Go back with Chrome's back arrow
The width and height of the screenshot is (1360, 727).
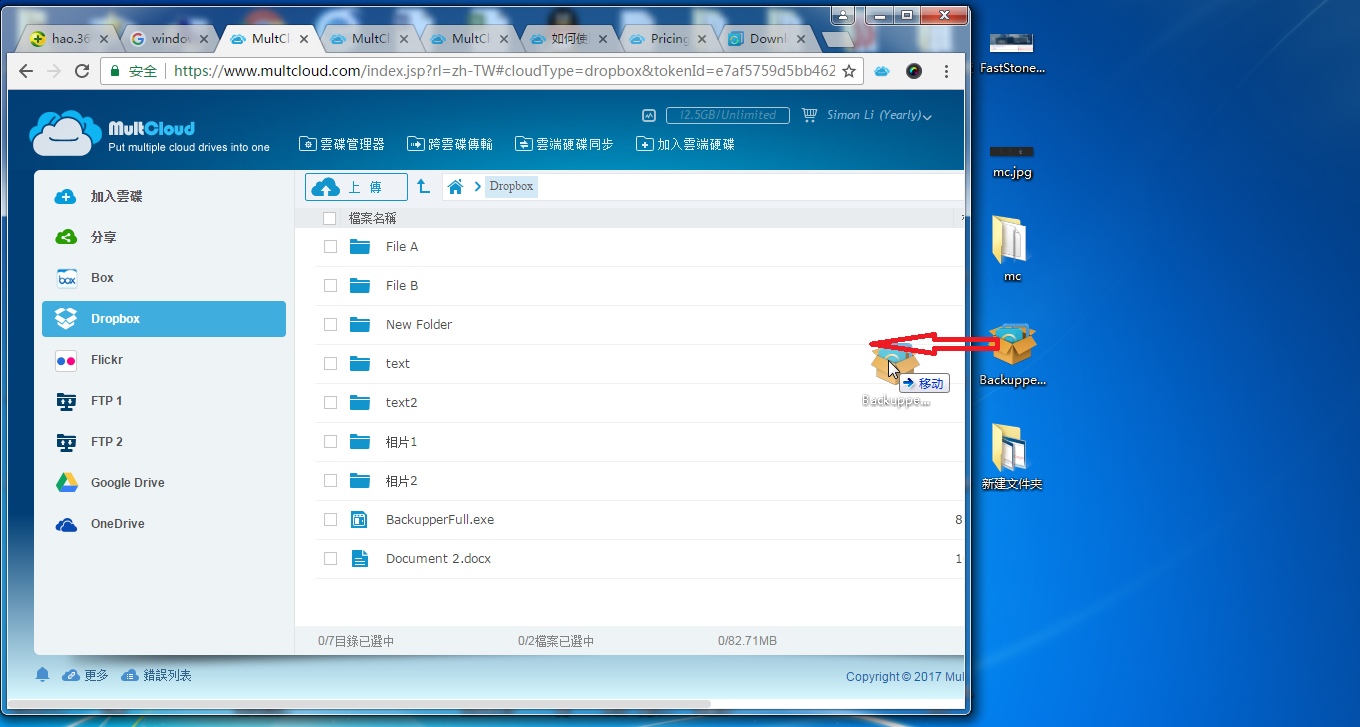coord(26,71)
